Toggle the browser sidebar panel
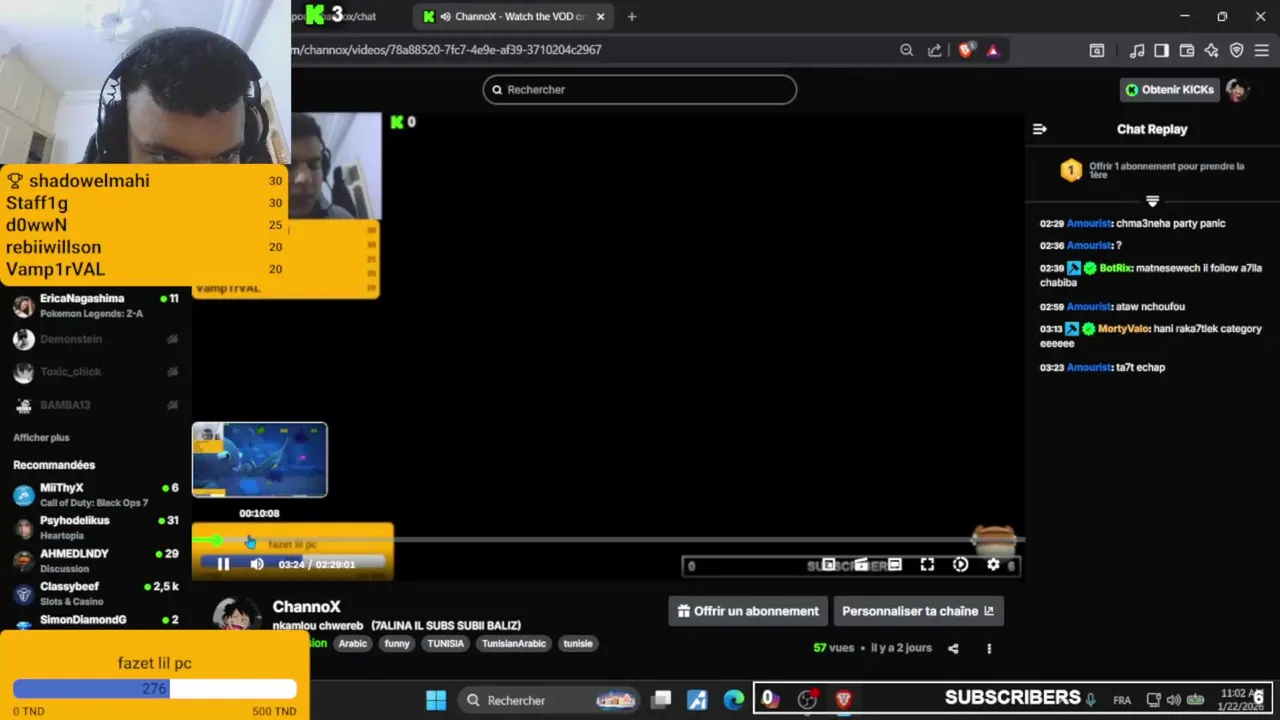 pyautogui.click(x=1161, y=50)
